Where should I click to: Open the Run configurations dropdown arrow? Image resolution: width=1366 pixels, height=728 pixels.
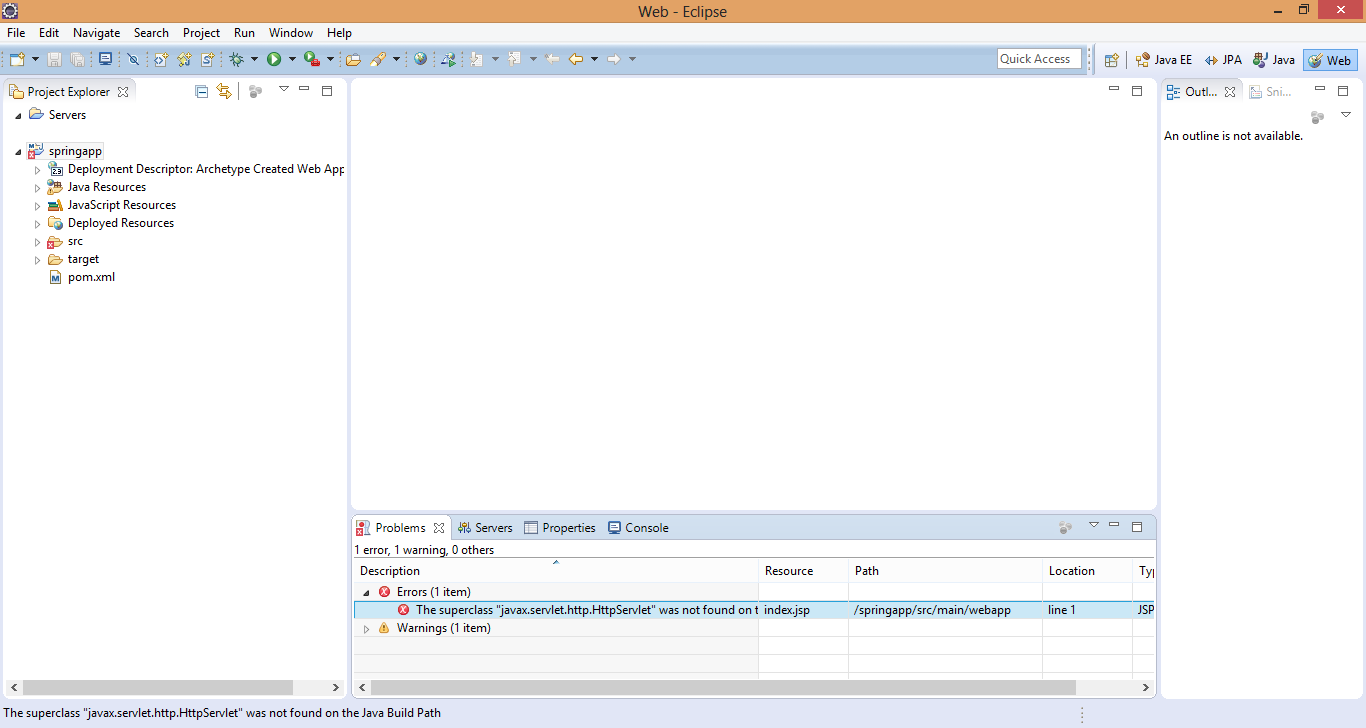click(x=292, y=59)
